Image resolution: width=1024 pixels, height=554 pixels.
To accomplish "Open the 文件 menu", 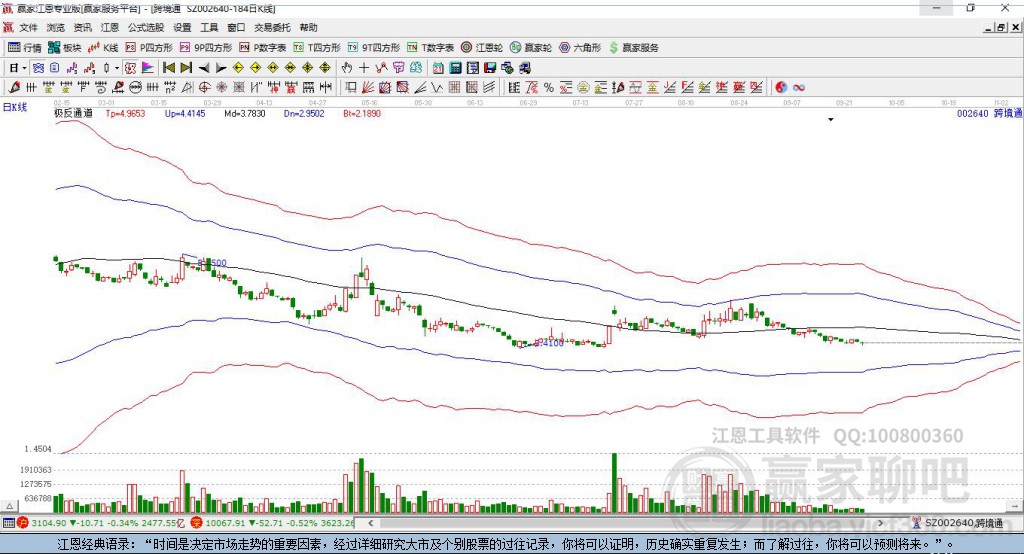I will coord(29,27).
